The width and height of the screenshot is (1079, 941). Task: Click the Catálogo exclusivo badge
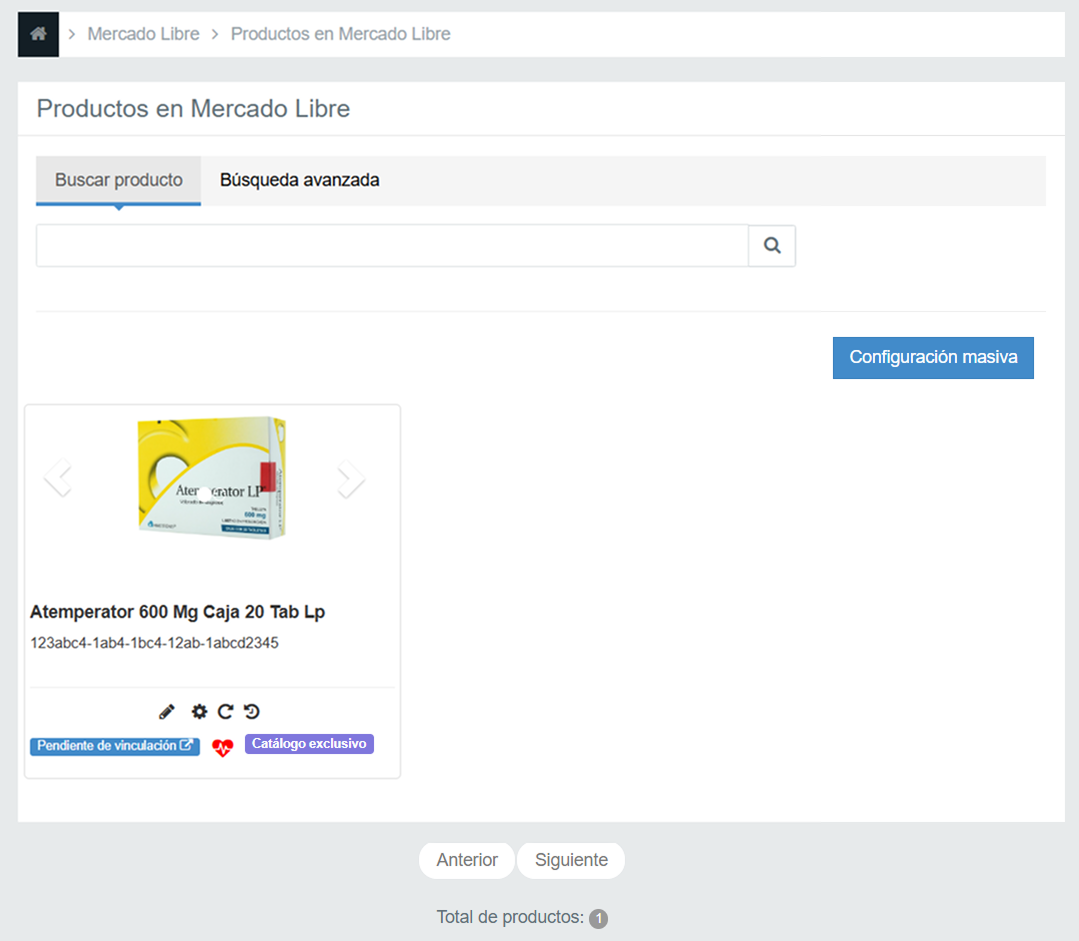(x=309, y=744)
